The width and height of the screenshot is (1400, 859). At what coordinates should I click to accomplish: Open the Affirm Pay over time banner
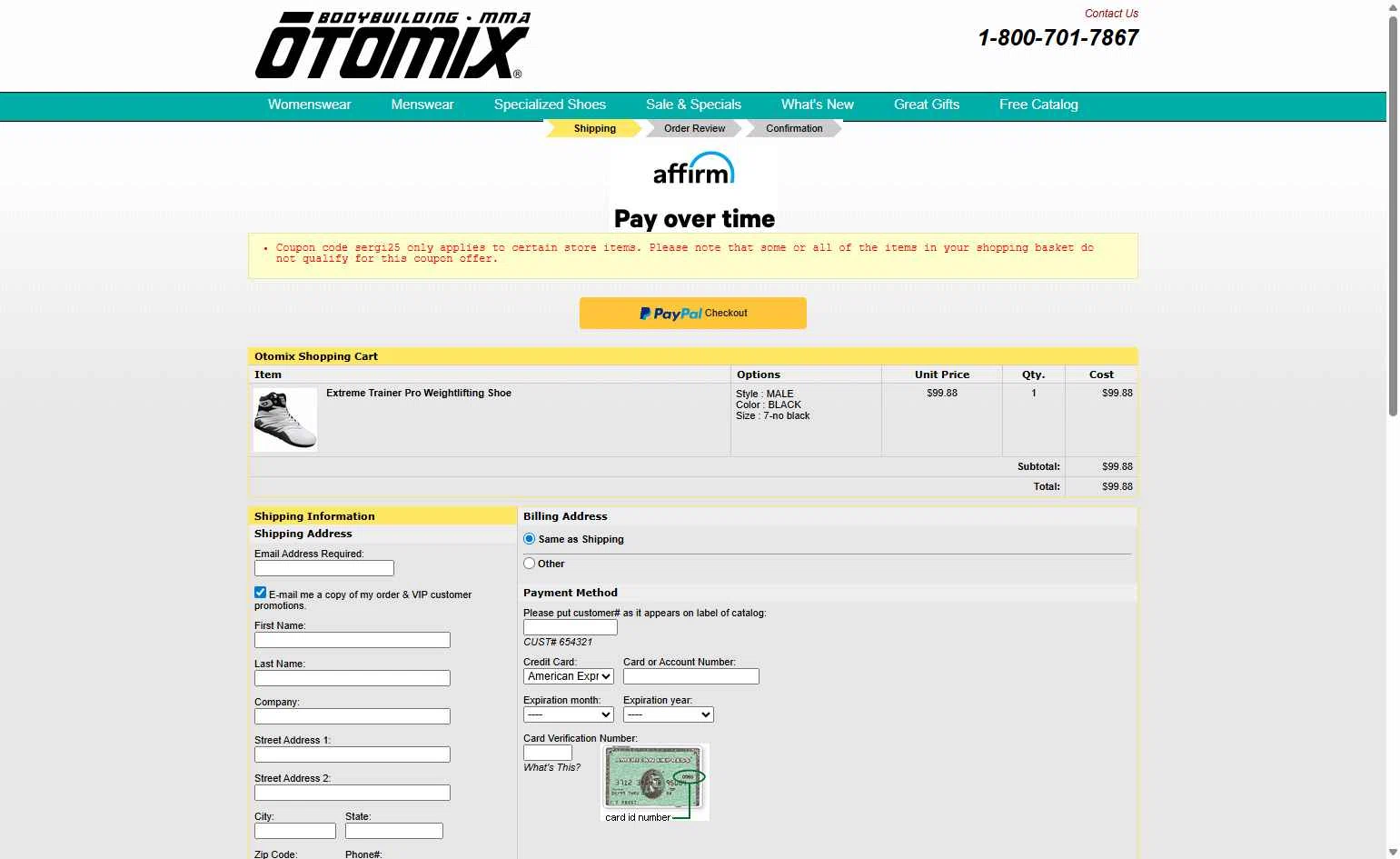693,189
